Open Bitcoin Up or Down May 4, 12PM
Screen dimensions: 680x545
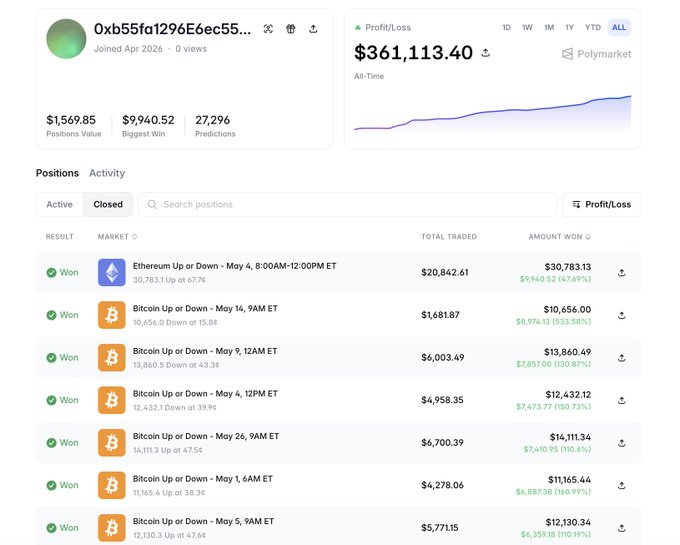coord(205,393)
